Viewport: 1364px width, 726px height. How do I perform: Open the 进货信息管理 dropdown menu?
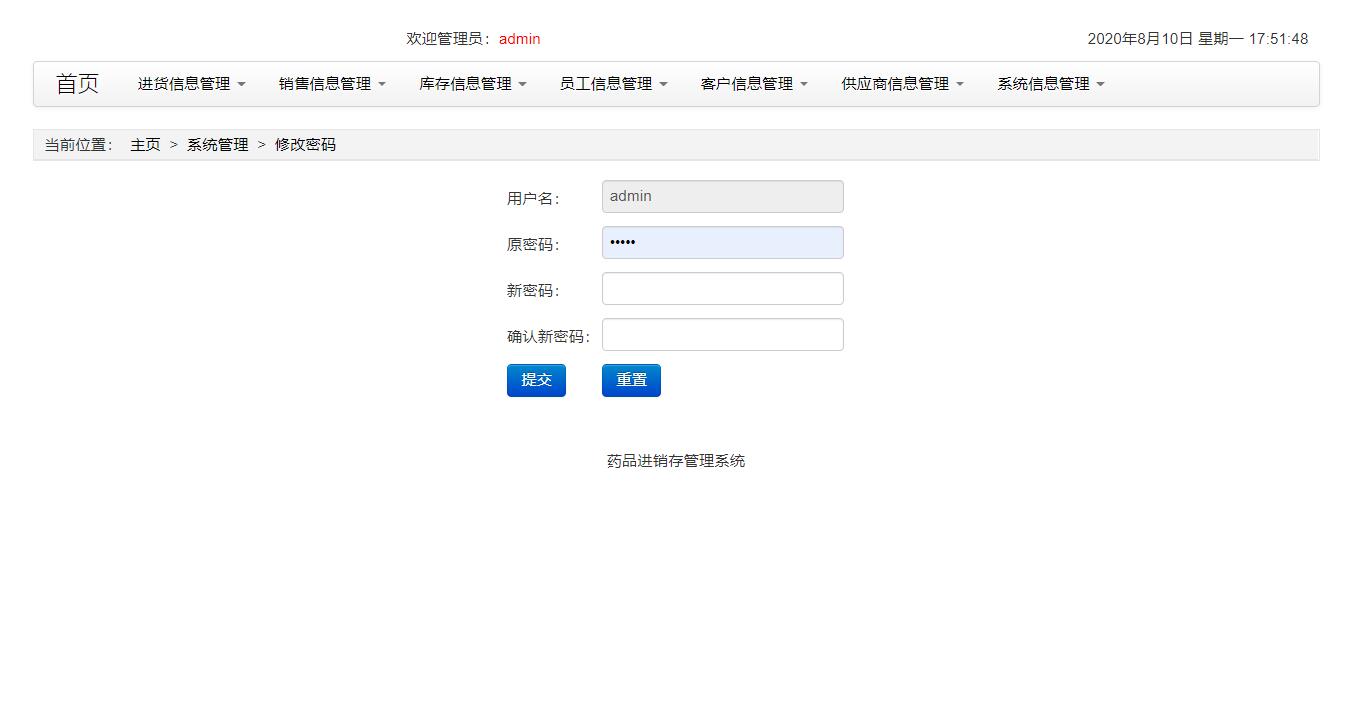189,84
